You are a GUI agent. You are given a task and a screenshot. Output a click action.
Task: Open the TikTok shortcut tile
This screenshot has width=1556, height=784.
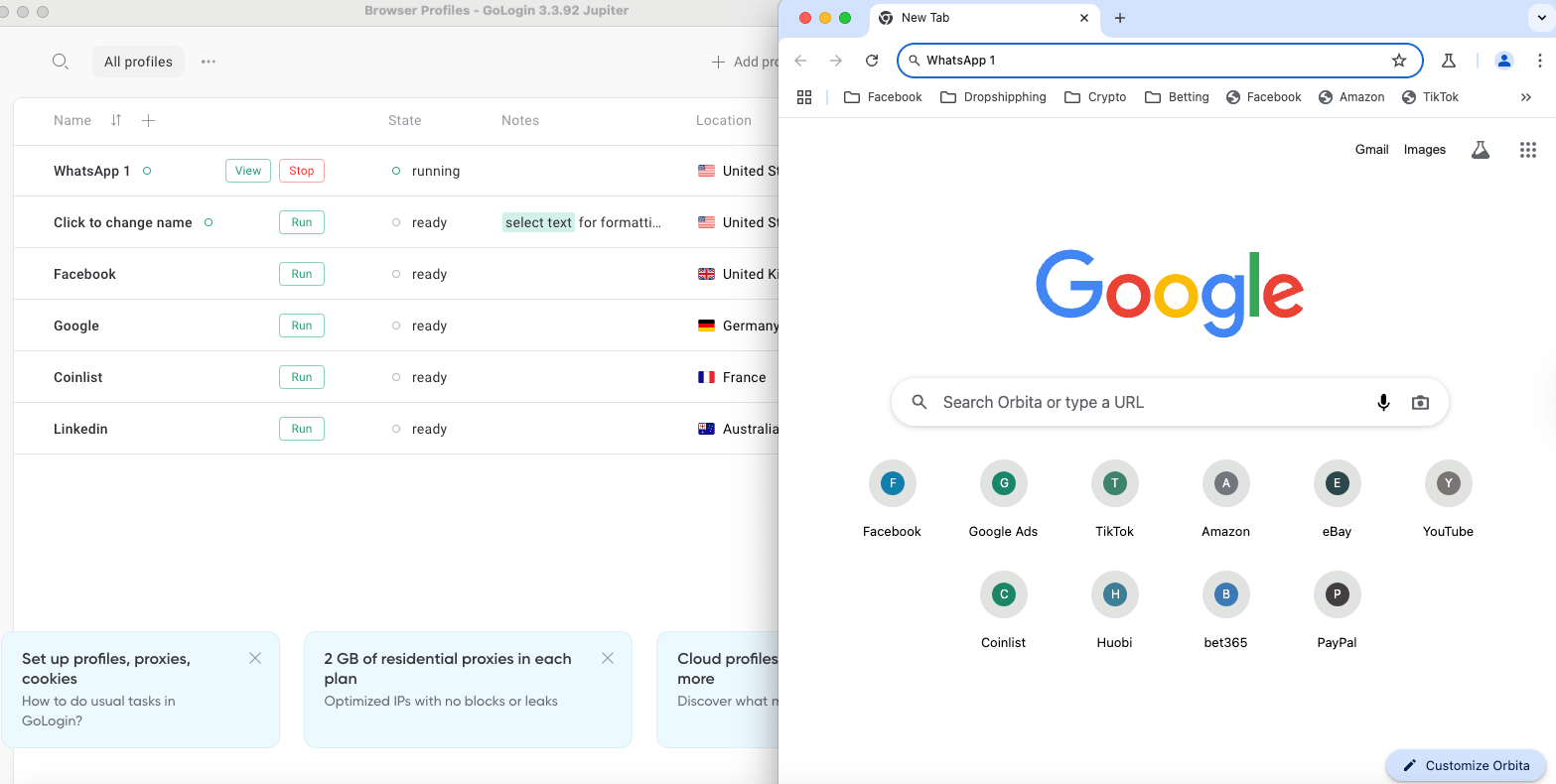(1115, 499)
